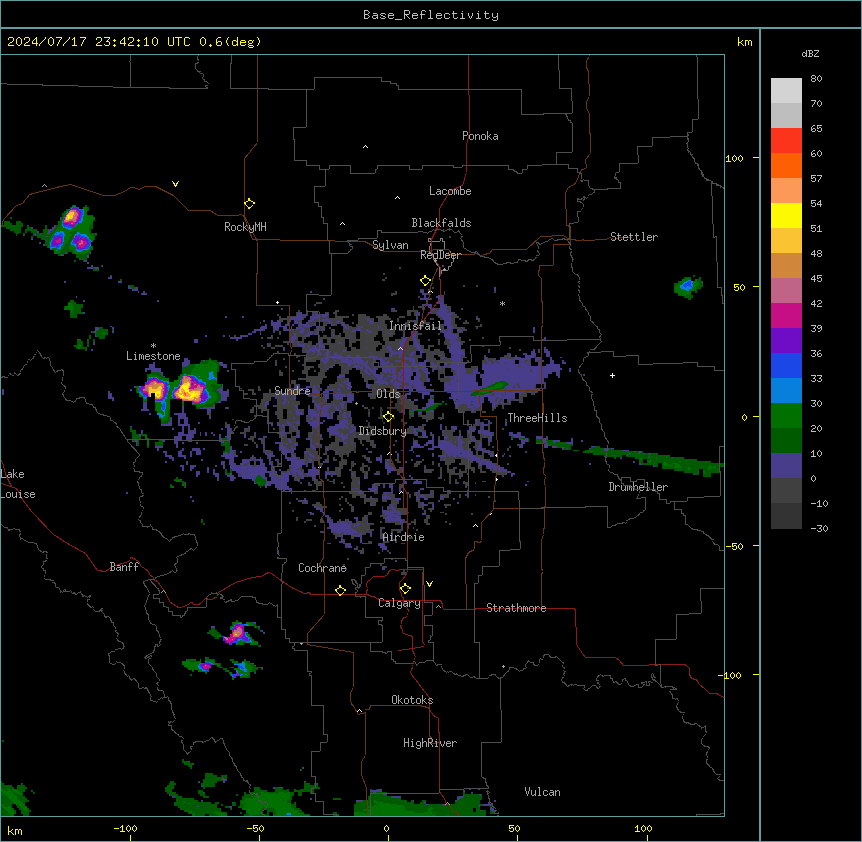Click the Airdrie label
The width and height of the screenshot is (862, 842).
404,538
